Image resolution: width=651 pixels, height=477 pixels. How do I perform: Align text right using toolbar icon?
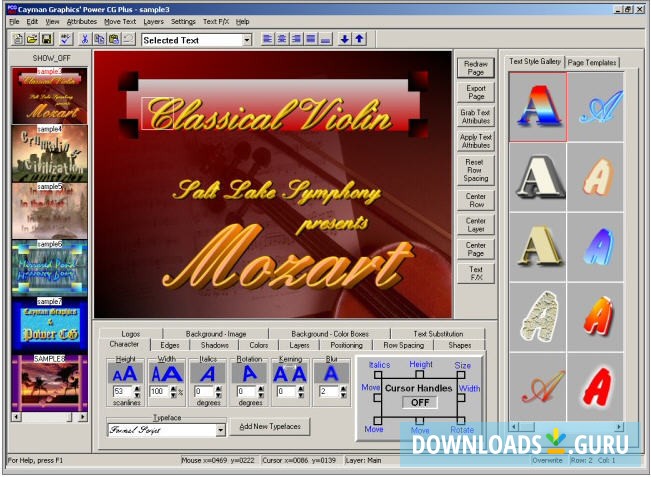tap(296, 39)
